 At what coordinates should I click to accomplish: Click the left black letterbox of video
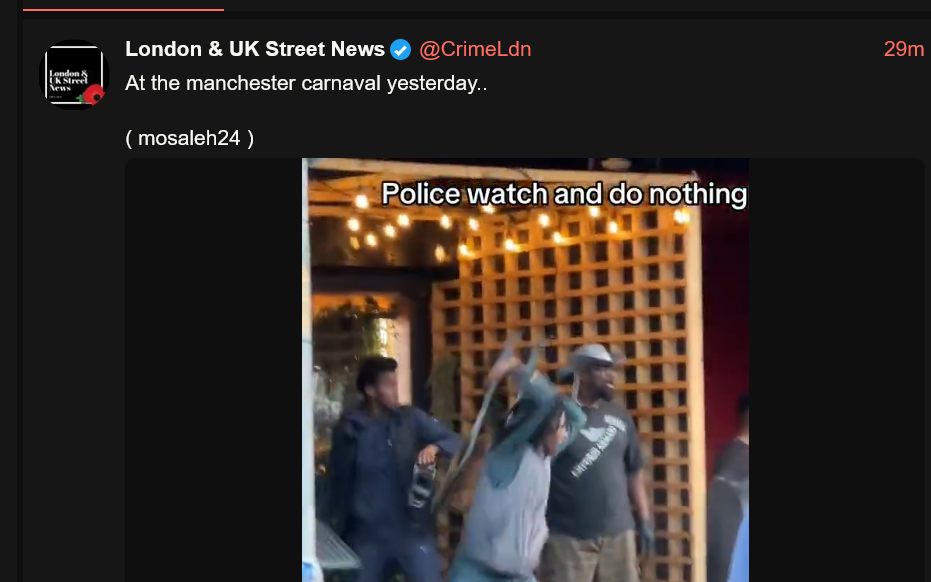214,370
